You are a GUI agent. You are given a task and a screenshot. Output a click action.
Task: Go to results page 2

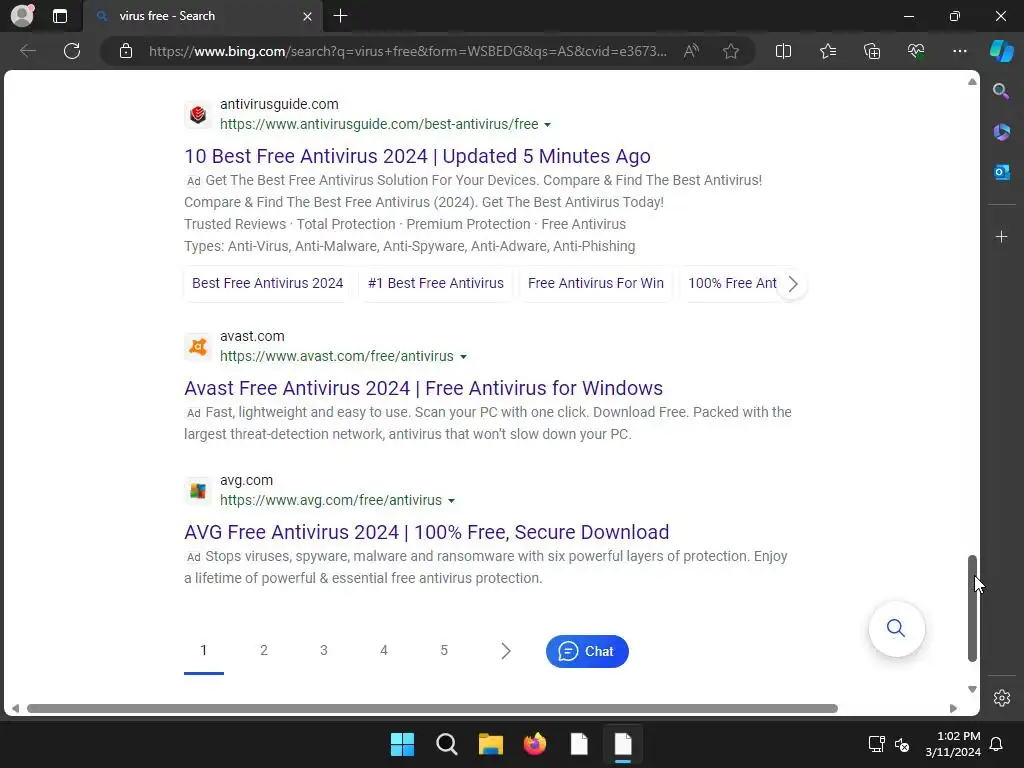(264, 650)
